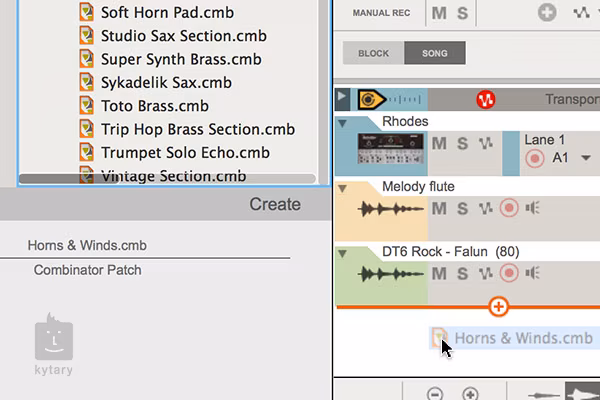Click Vintage Section.cmb file name
The width and height of the screenshot is (600, 400).
173,176
